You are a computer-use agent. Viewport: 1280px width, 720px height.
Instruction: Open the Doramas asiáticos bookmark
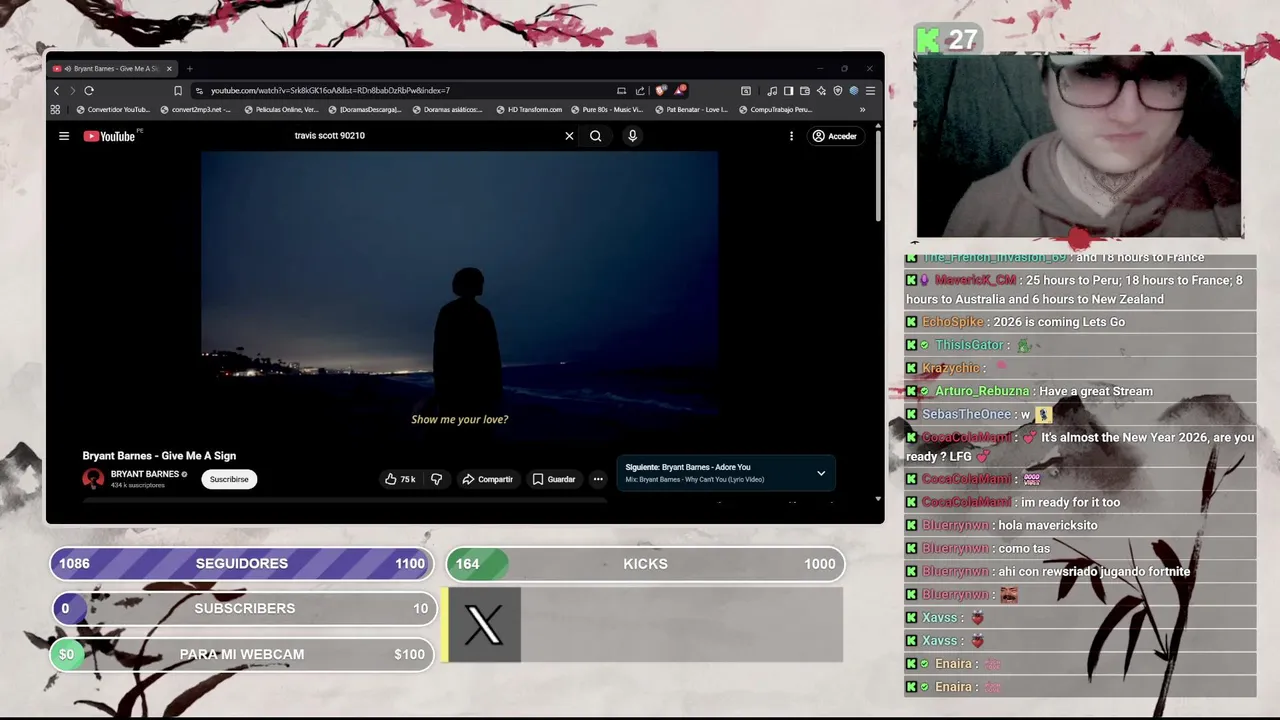pos(449,110)
